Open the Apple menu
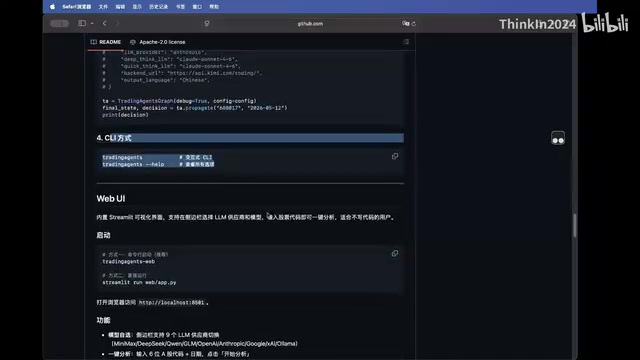This screenshot has height=360, width=640. [52, 7]
